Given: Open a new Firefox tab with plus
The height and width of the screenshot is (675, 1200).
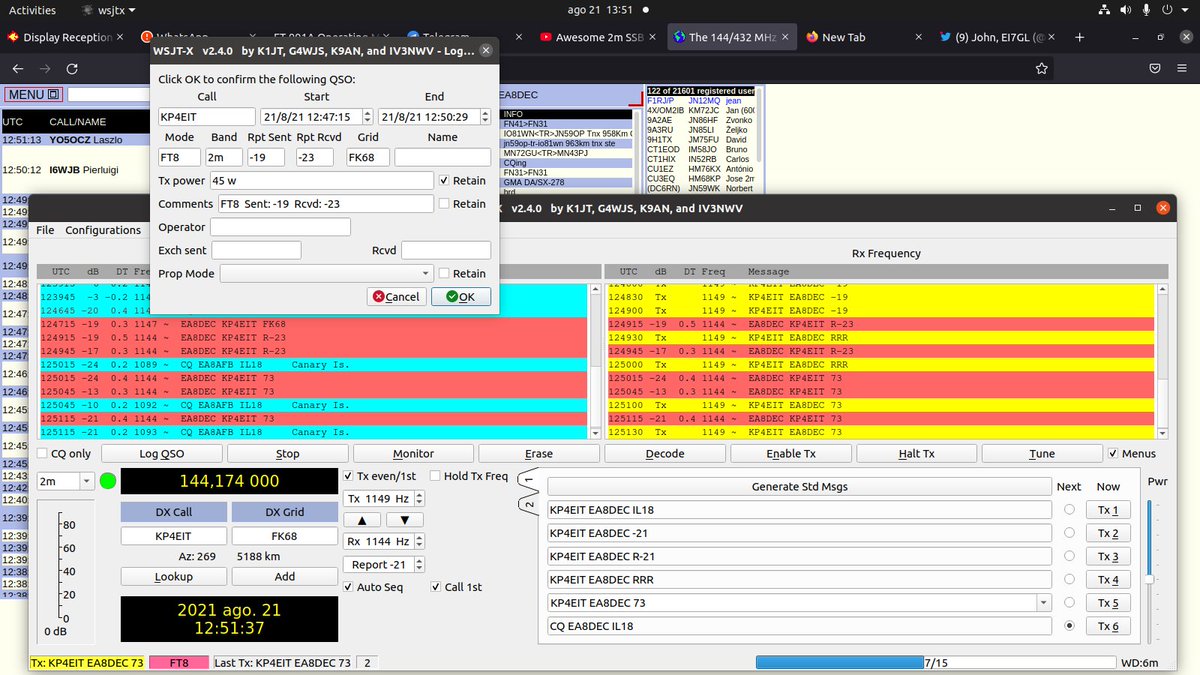Looking at the screenshot, I should pos(1080,37).
